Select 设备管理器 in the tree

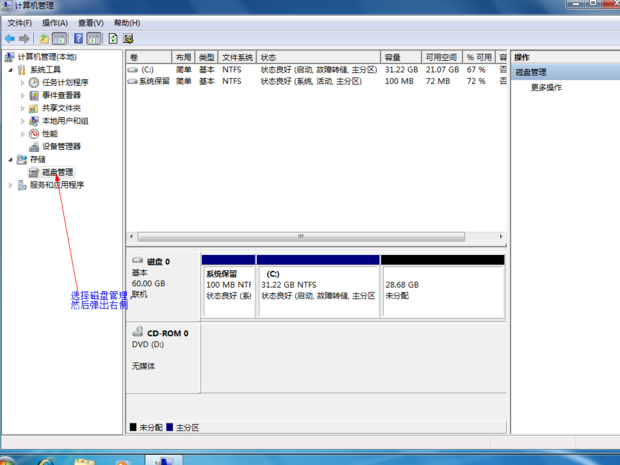coord(61,146)
